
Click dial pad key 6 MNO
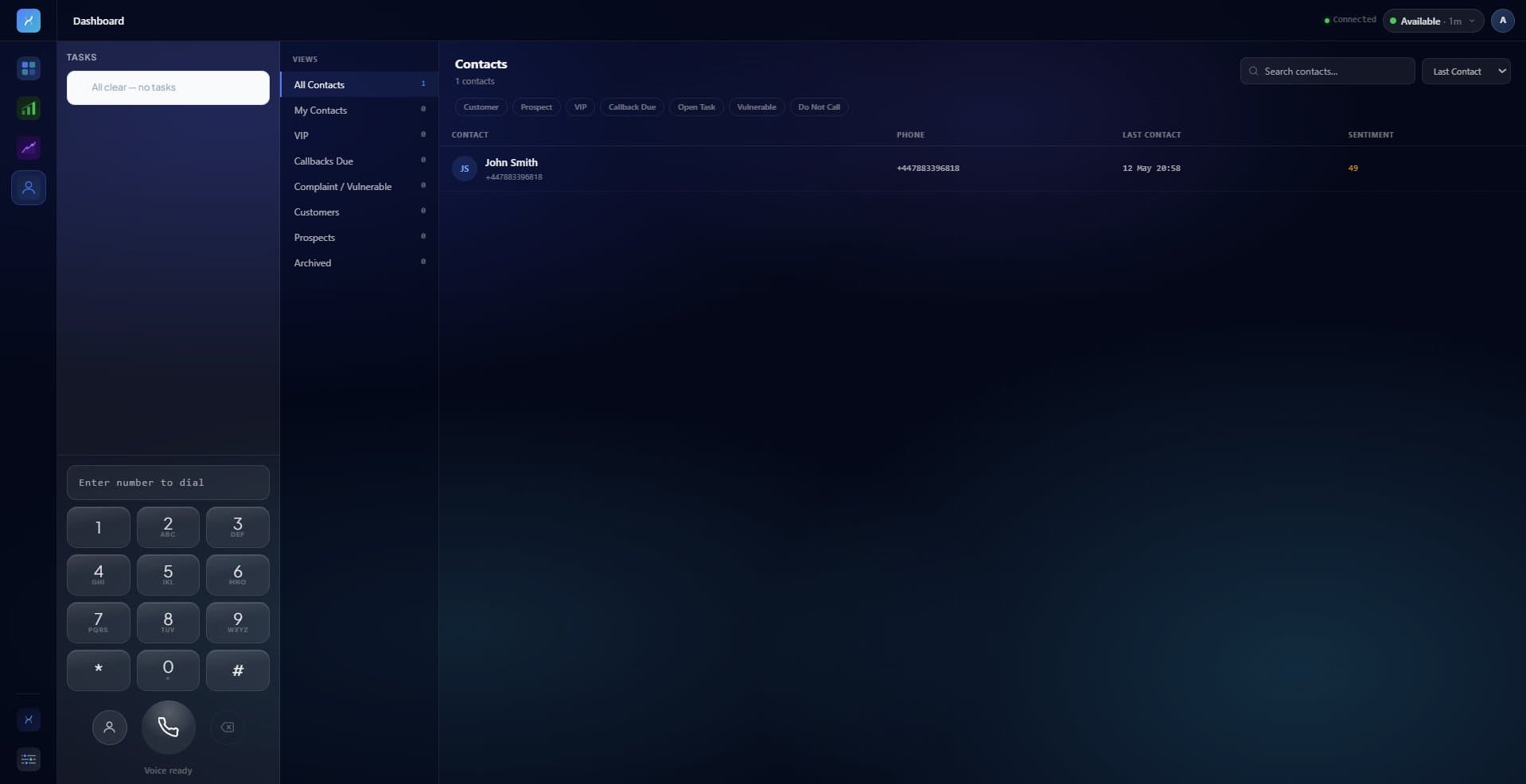click(x=237, y=575)
